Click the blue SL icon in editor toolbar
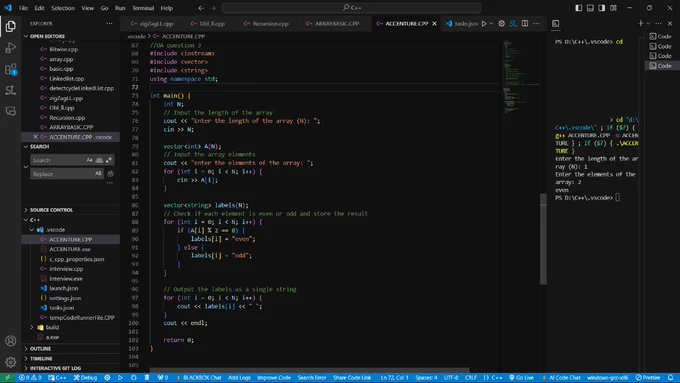 pos(513,23)
